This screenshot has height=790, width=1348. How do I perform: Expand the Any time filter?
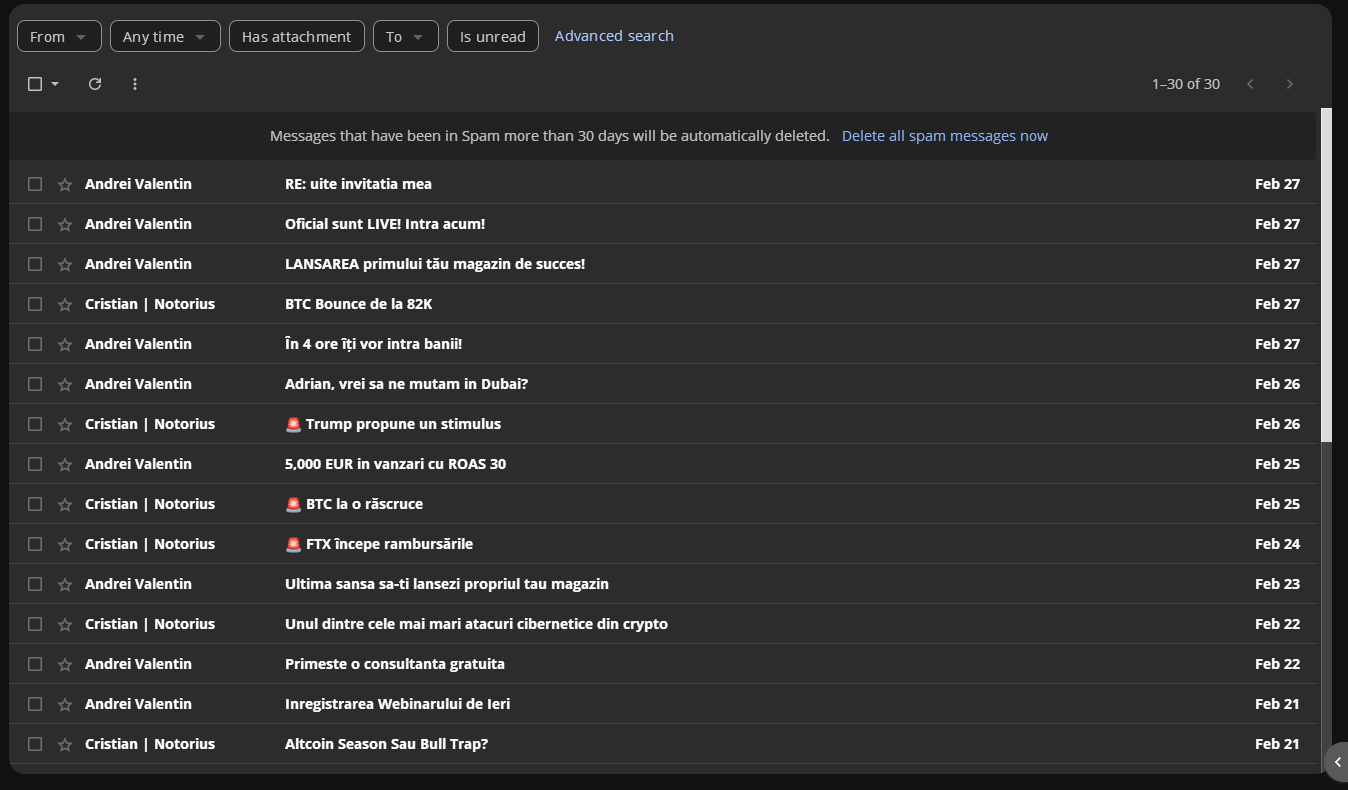pyautogui.click(x=164, y=37)
